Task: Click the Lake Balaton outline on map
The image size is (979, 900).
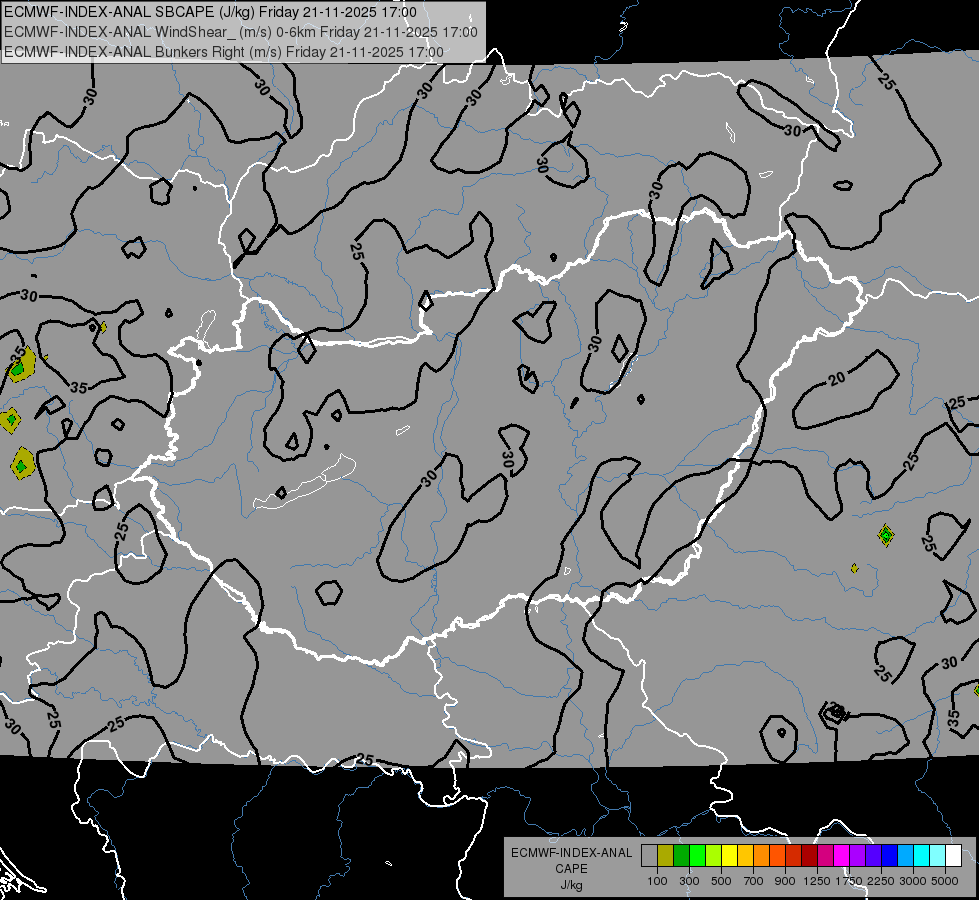Action: coord(304,482)
